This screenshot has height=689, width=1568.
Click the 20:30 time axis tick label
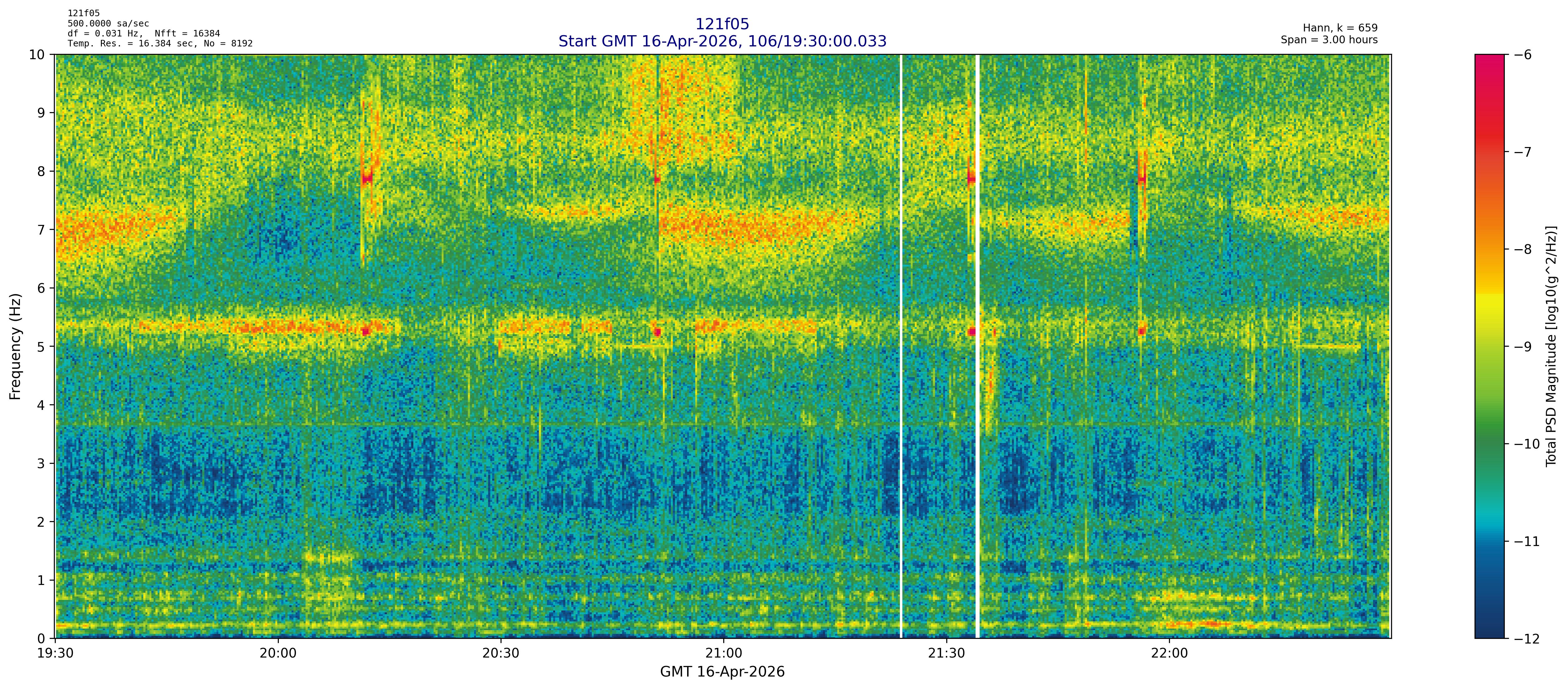pos(501,653)
